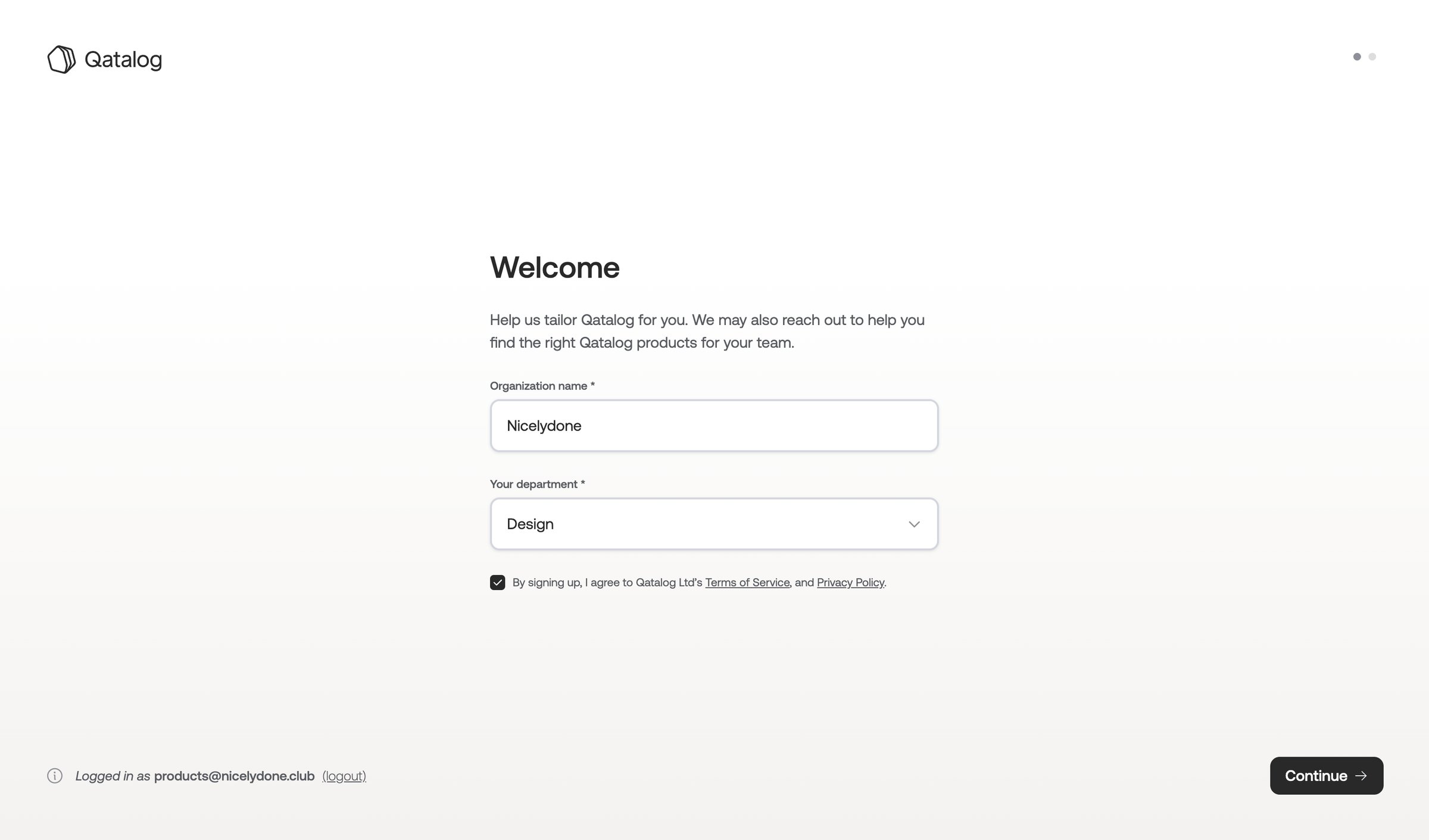Click the Qatalog logo icon
The width and height of the screenshot is (1429, 840).
61,60
